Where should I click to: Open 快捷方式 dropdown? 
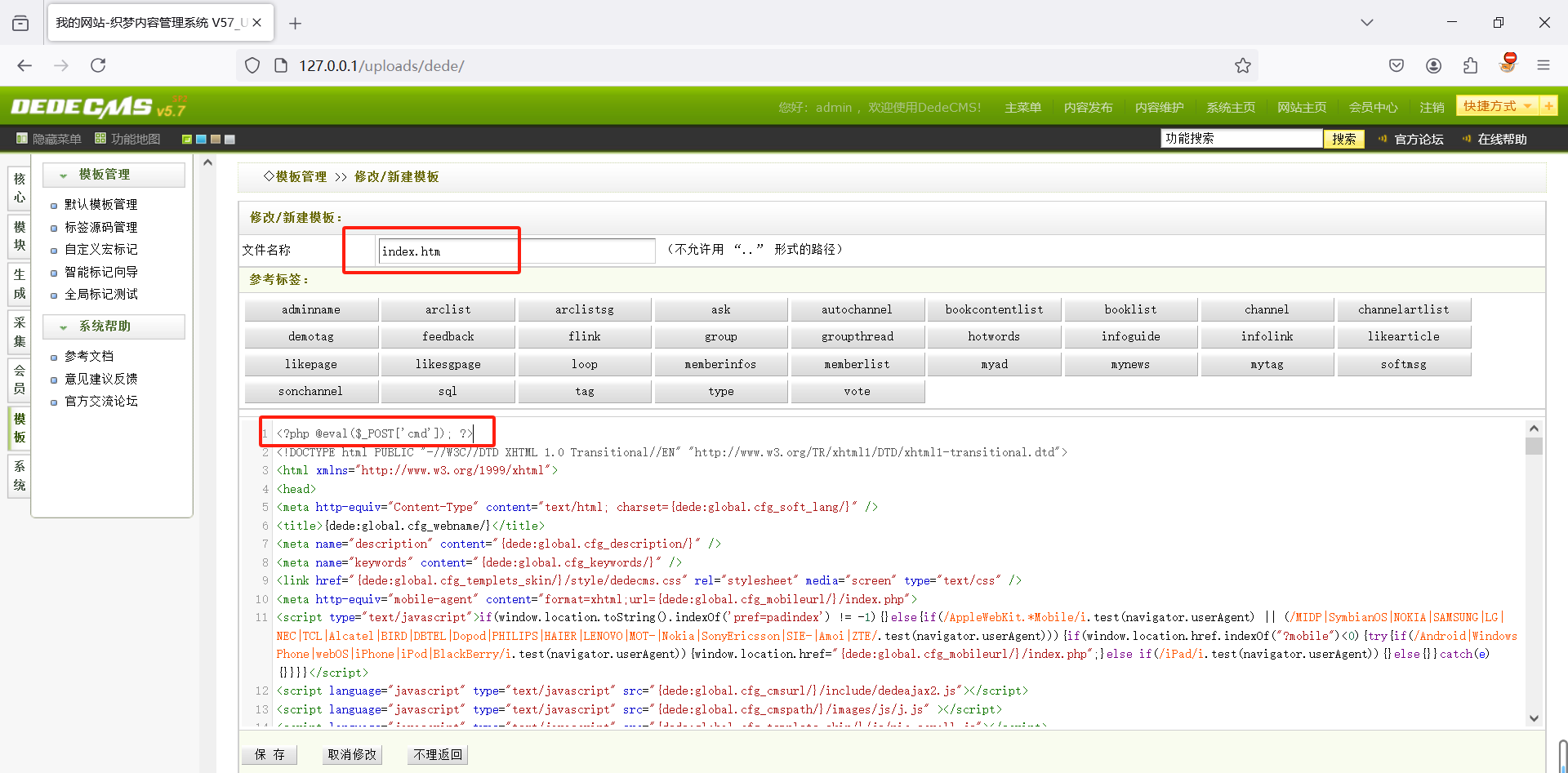pos(1497,106)
